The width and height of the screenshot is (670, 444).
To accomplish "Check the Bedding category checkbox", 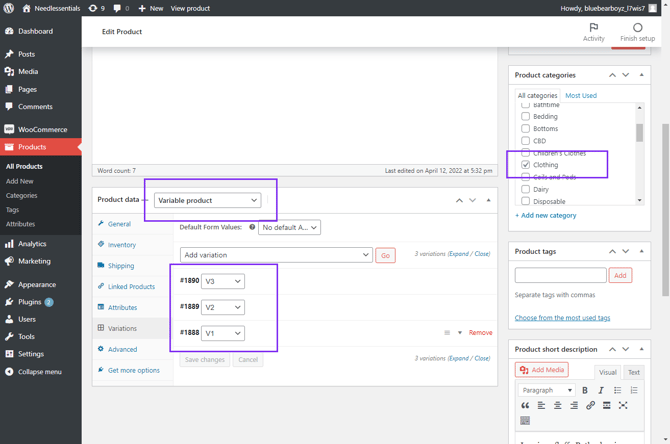I will coord(526,117).
